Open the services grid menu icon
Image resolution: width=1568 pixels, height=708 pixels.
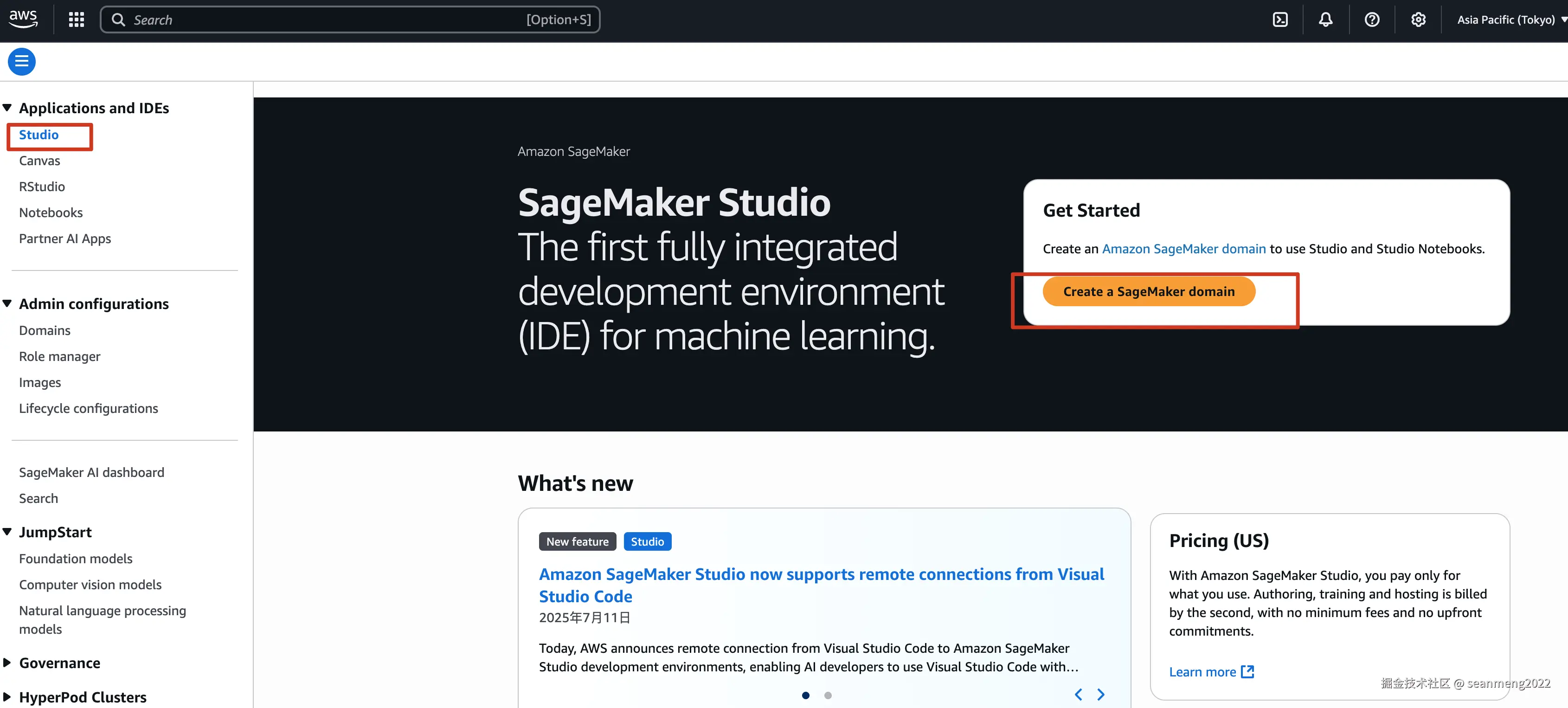76,20
